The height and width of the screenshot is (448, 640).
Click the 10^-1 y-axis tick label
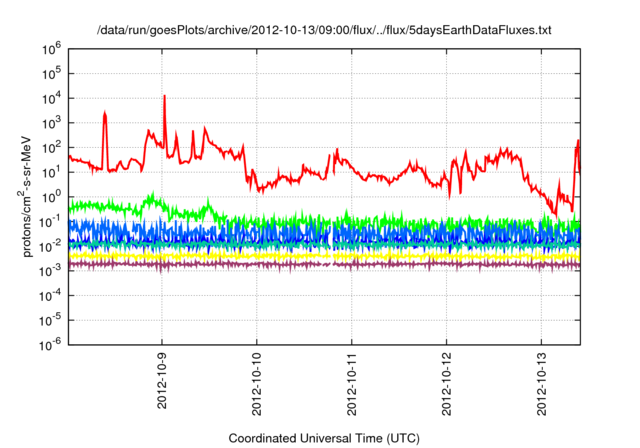[50, 222]
